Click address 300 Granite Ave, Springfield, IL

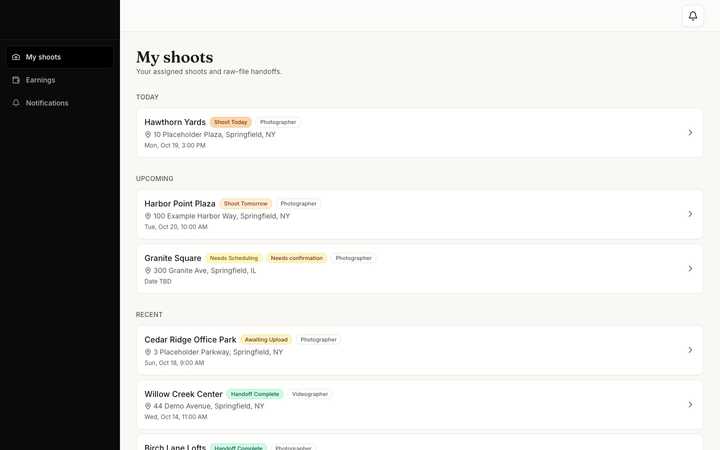click(x=205, y=270)
